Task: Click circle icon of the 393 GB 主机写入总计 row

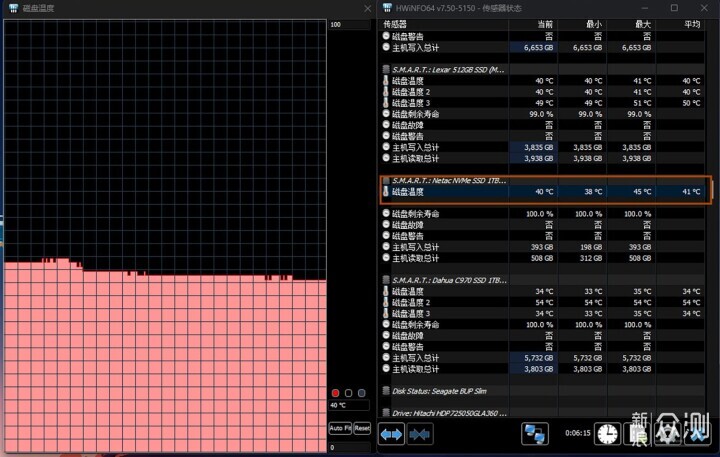Action: [x=386, y=247]
